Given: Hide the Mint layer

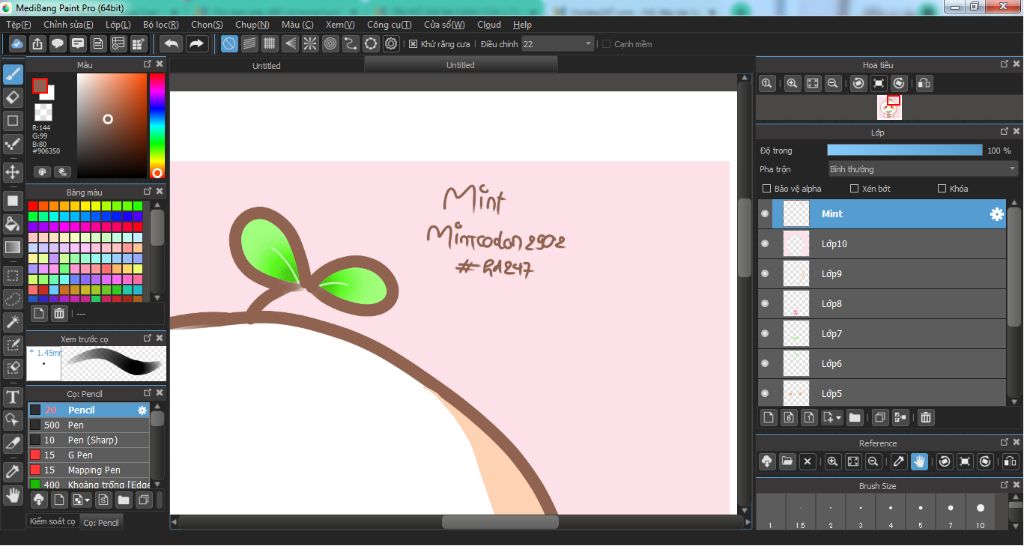Looking at the screenshot, I should coord(765,214).
